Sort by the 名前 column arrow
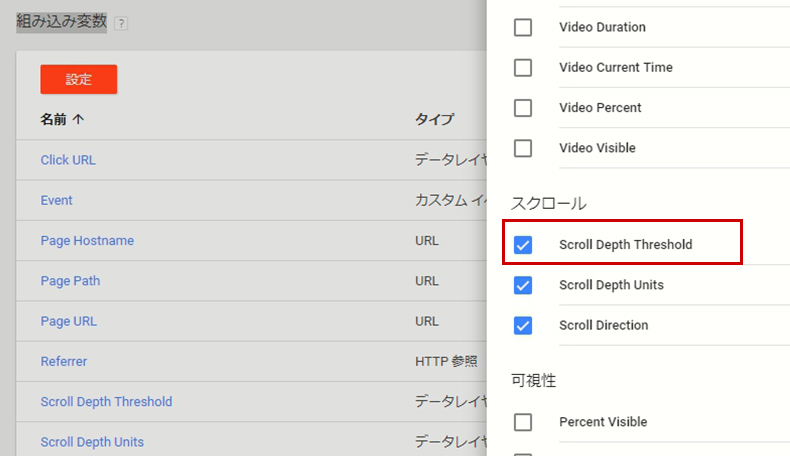 tap(78, 119)
